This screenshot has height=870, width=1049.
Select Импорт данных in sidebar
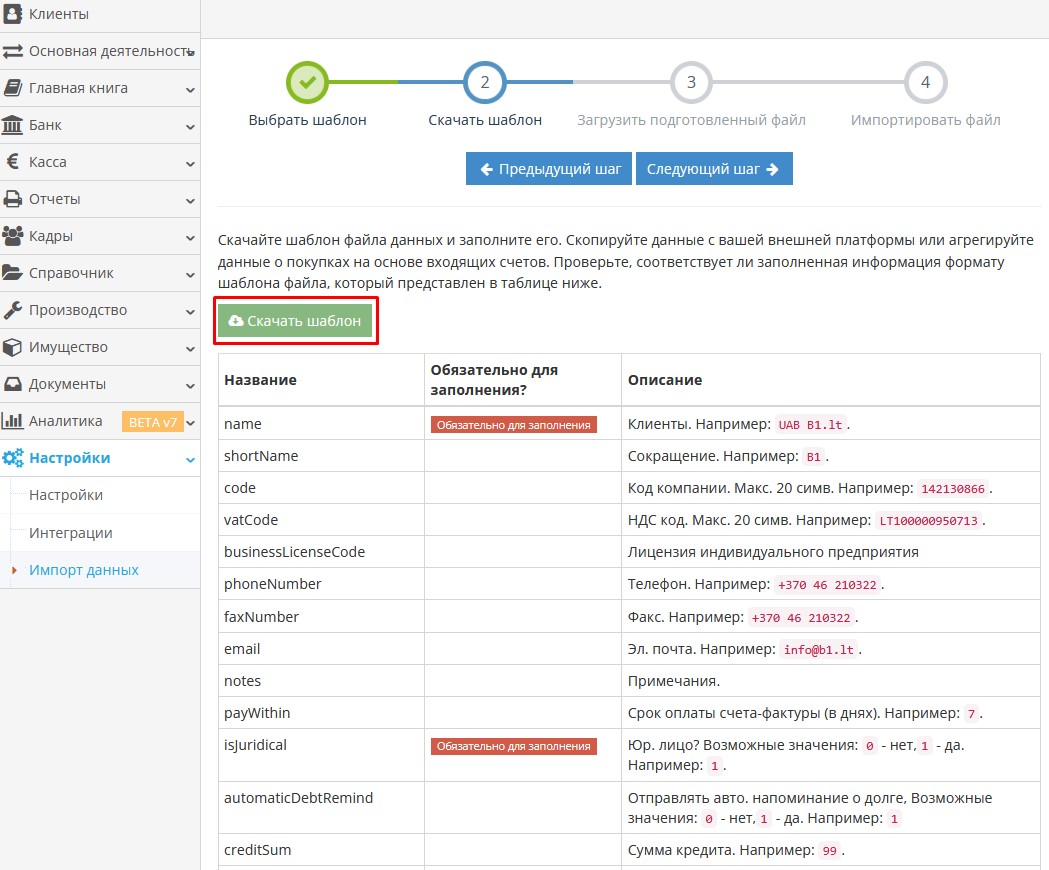click(x=83, y=570)
